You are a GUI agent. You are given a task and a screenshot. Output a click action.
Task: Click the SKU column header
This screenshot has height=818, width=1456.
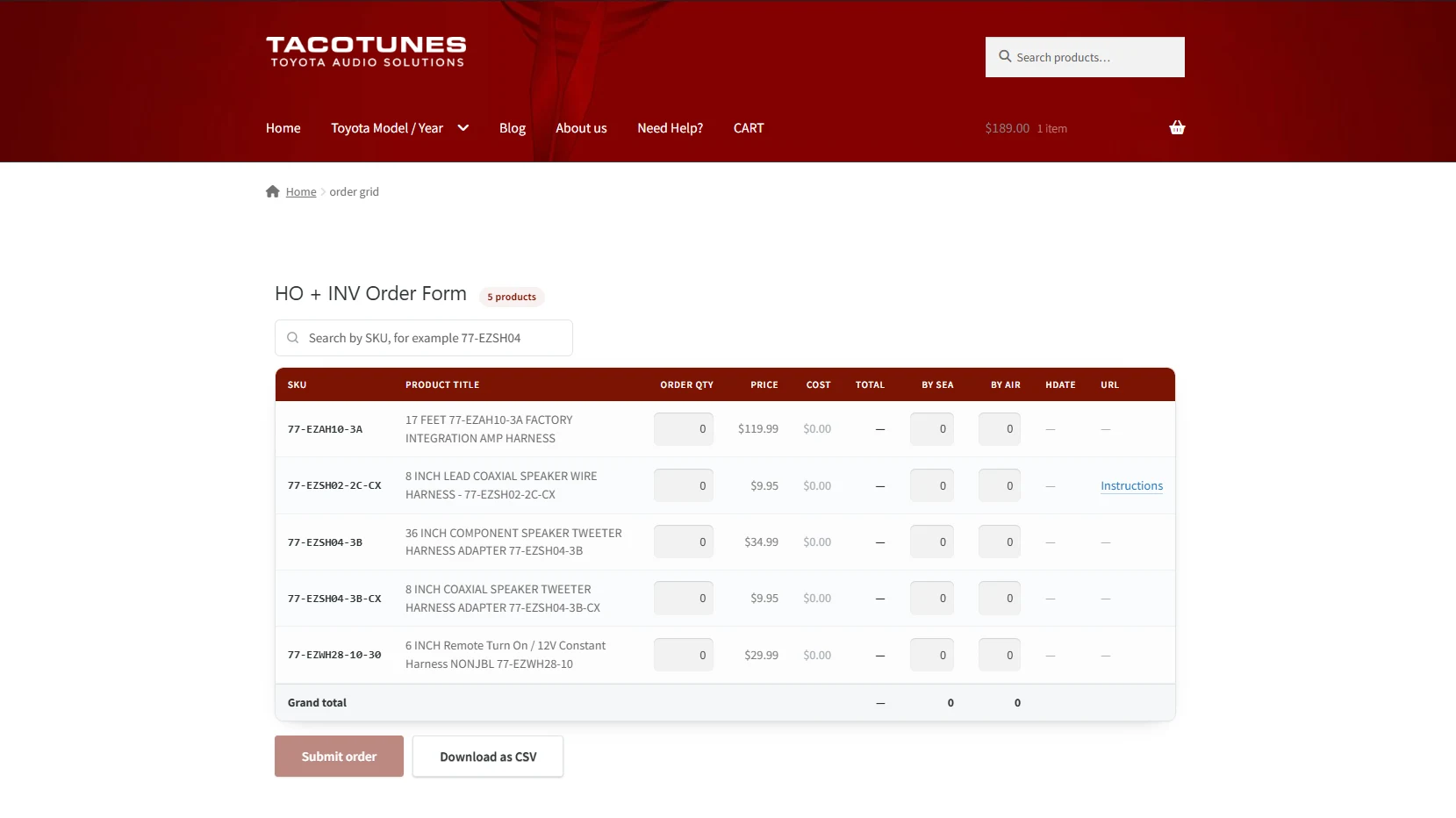298,384
